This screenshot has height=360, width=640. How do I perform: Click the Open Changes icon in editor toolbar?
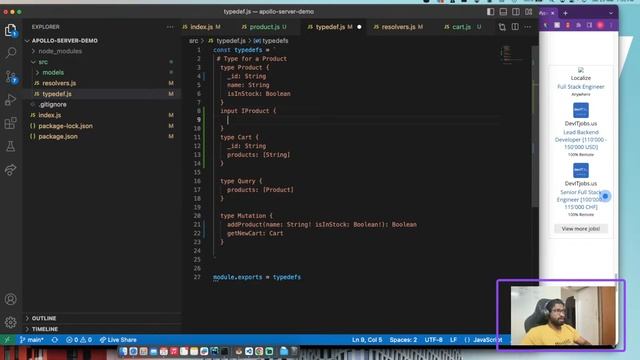coord(502,27)
